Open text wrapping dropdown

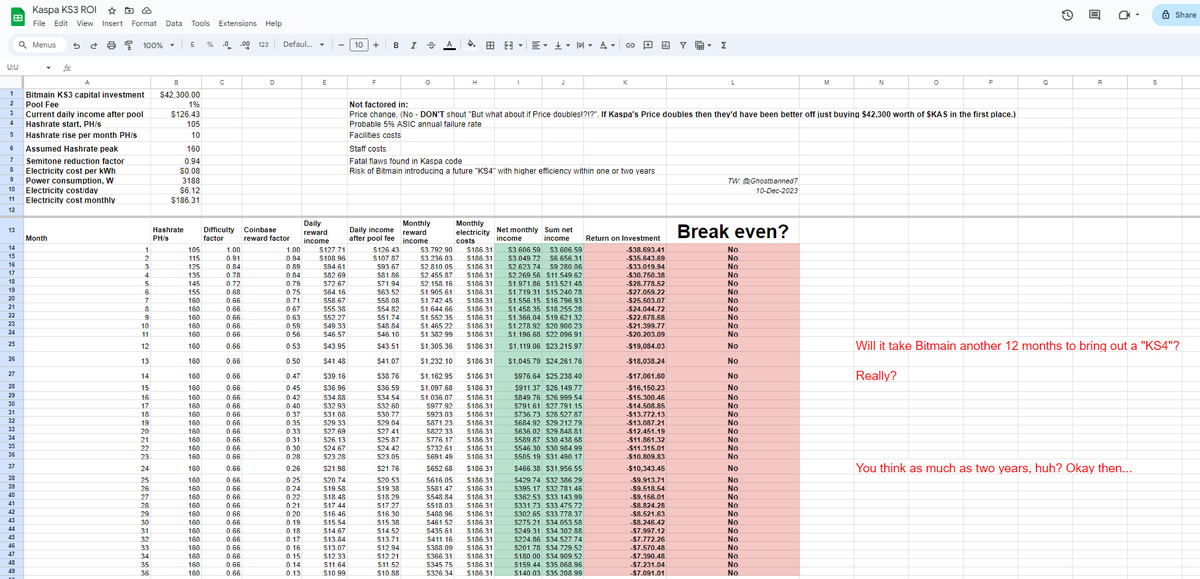pos(585,45)
